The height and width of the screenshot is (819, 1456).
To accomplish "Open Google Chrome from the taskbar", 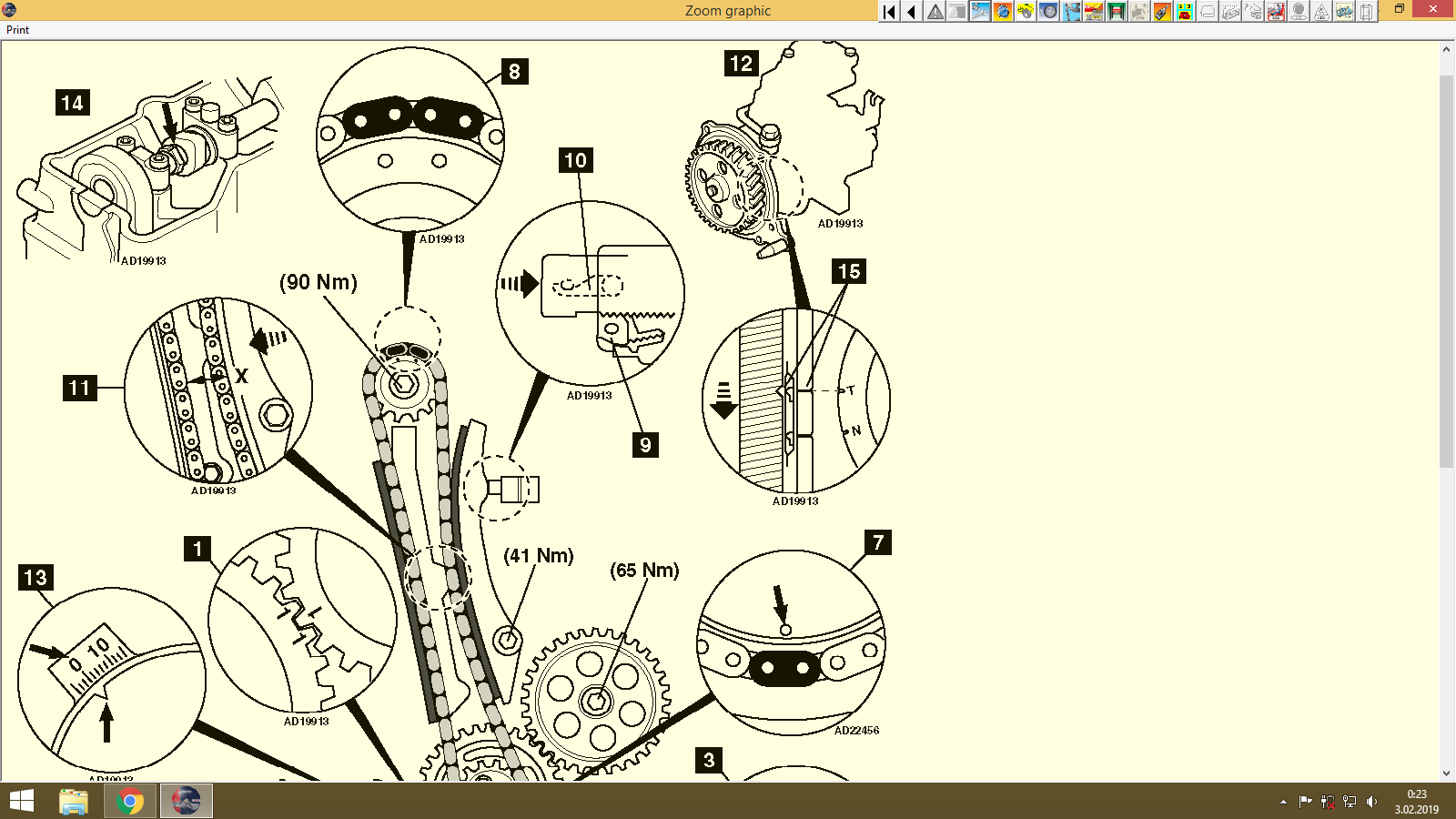I will [129, 802].
